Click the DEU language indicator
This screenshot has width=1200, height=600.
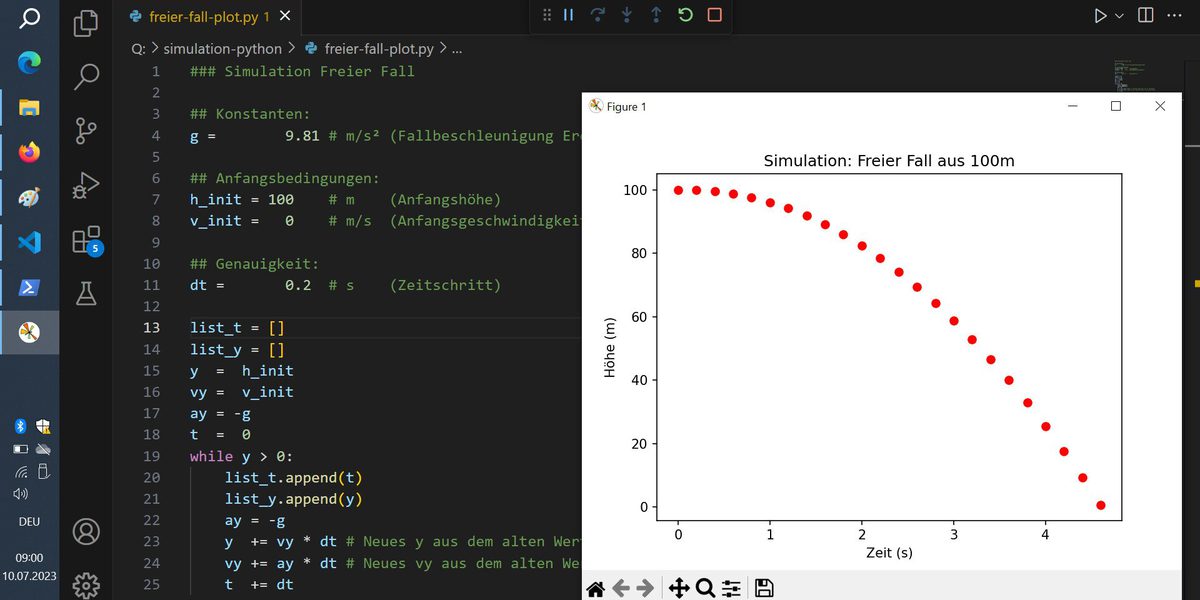(29, 522)
